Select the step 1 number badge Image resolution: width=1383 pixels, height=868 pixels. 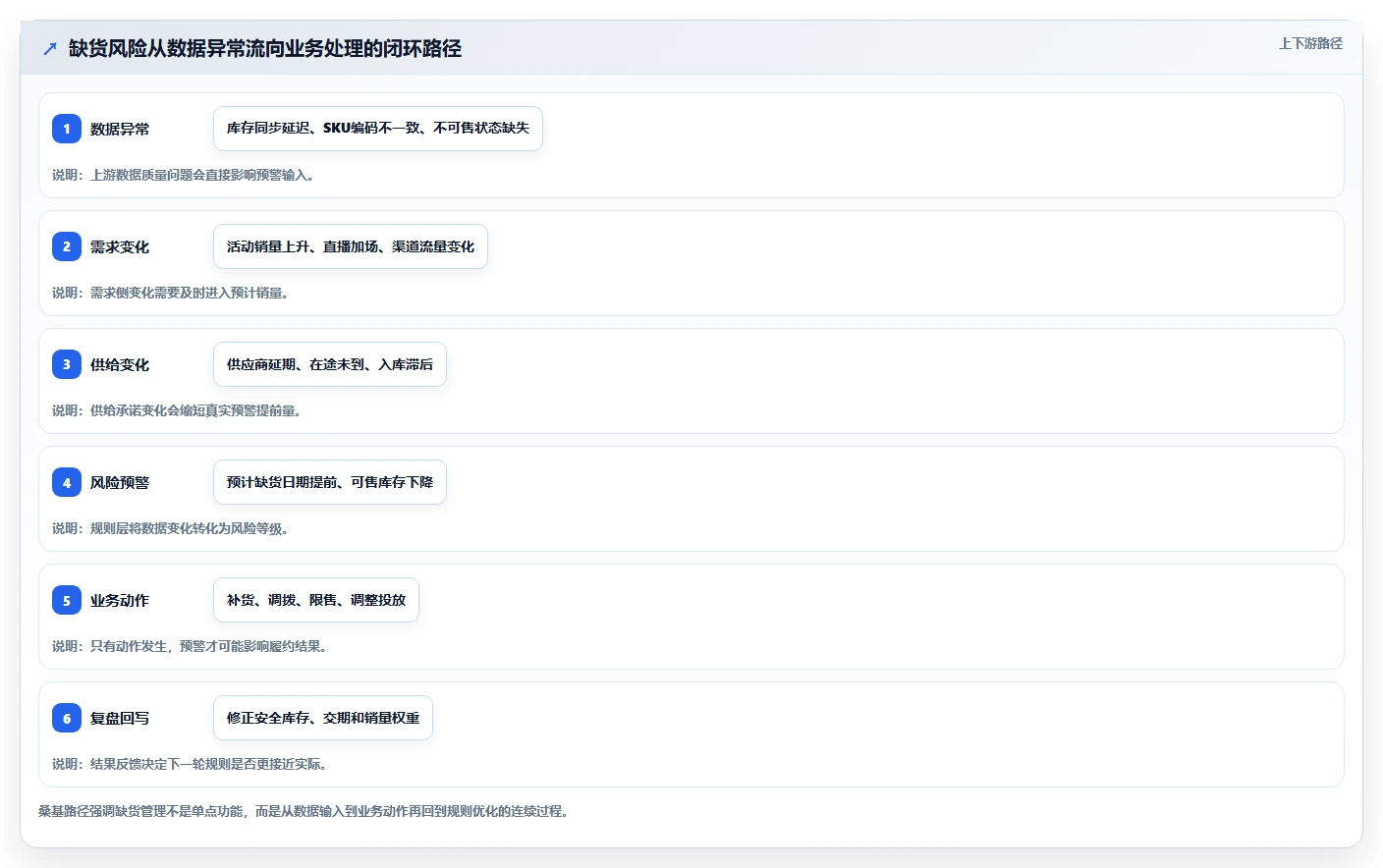tap(67, 129)
